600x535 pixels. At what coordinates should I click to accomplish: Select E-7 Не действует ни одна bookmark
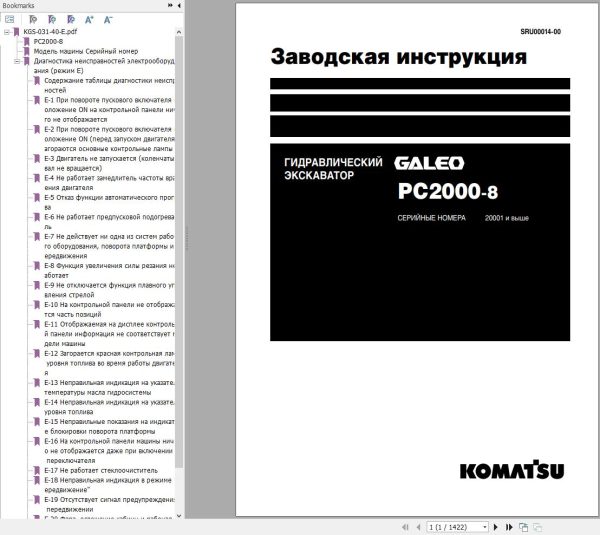pos(109,246)
